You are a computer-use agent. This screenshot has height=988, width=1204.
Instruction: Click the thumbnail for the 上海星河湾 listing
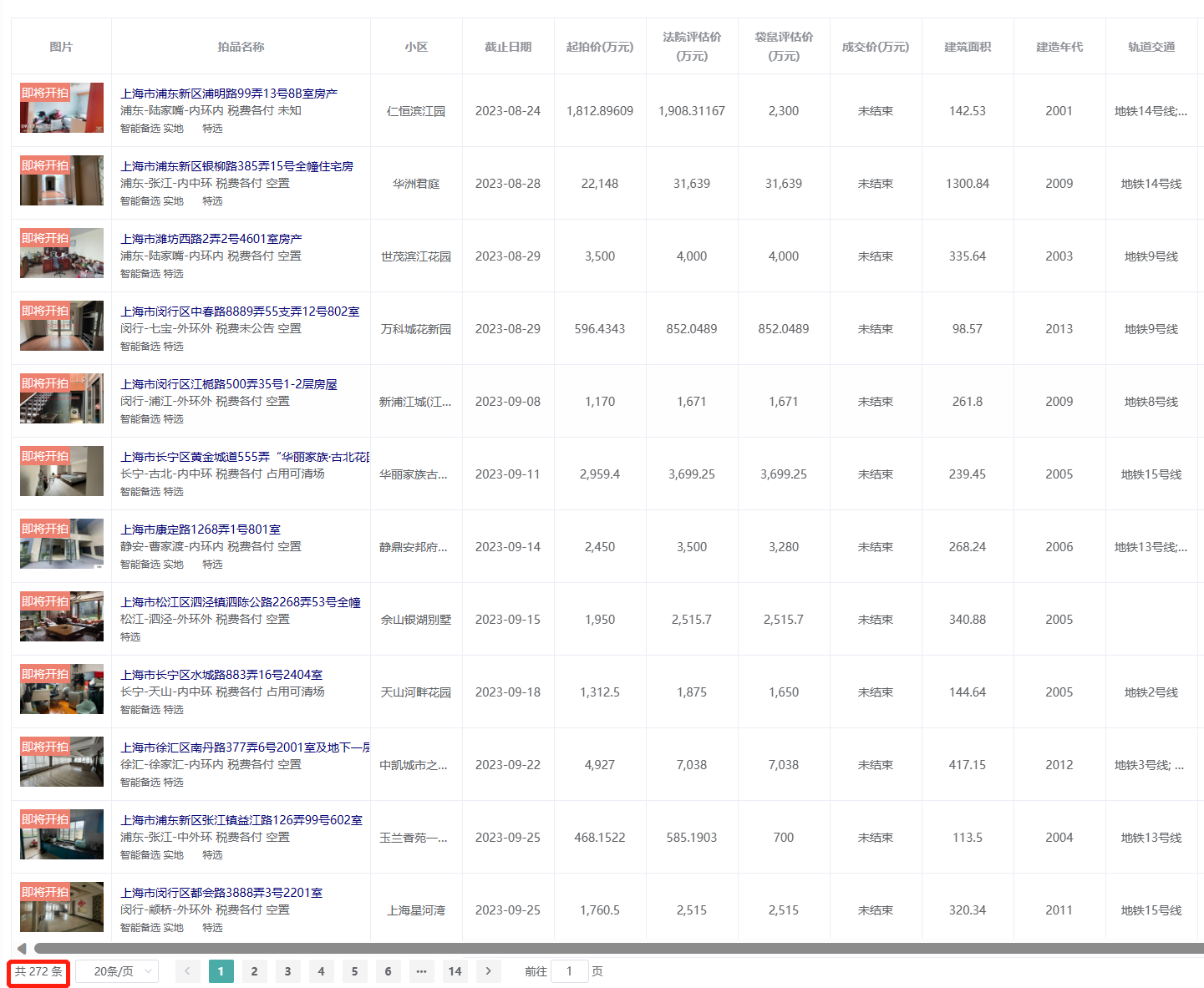click(x=61, y=907)
